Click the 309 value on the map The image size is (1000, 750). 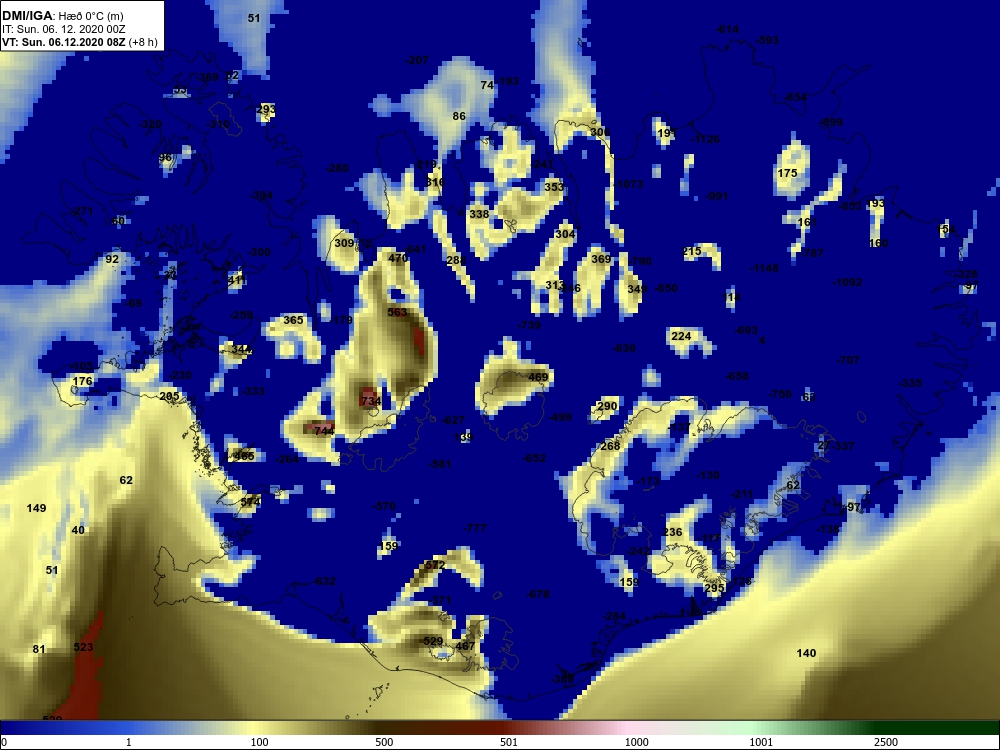point(344,244)
